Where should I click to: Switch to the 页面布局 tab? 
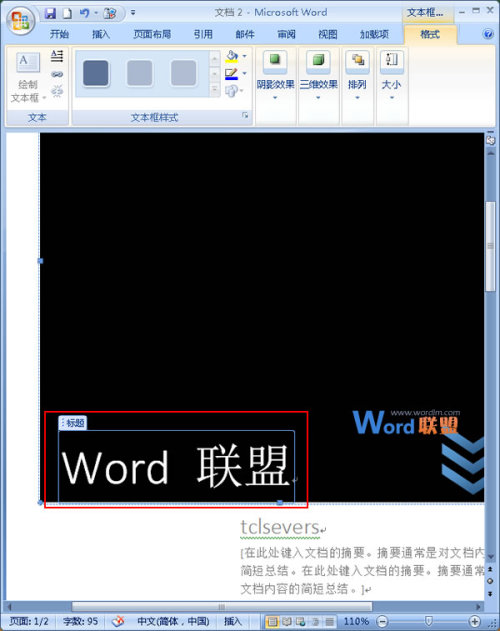click(x=152, y=34)
